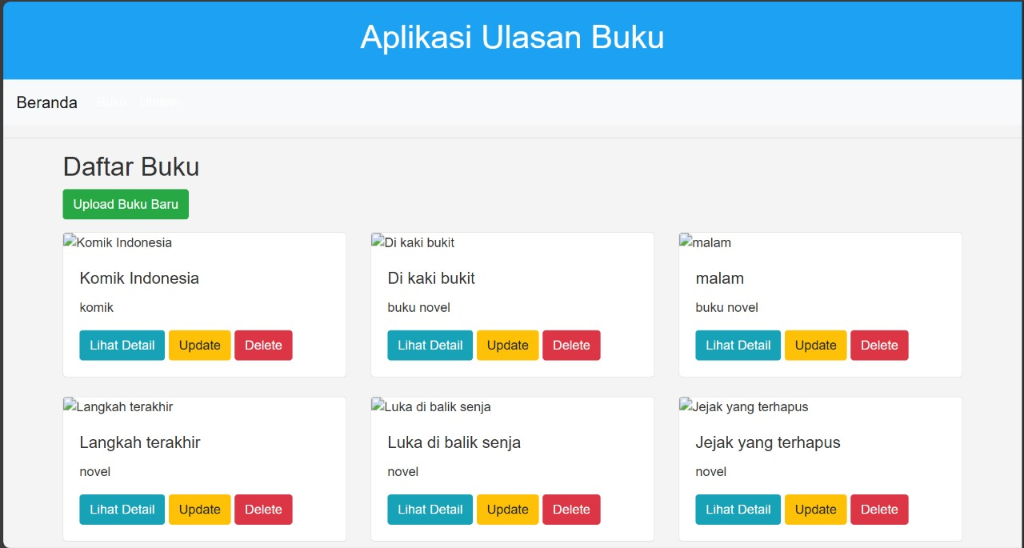Open the faint Buku navigation link

coord(111,103)
